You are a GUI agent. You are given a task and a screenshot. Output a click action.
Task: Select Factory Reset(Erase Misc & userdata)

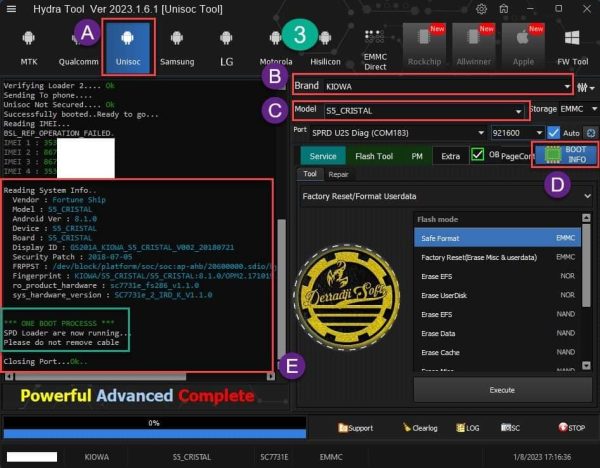point(497,257)
